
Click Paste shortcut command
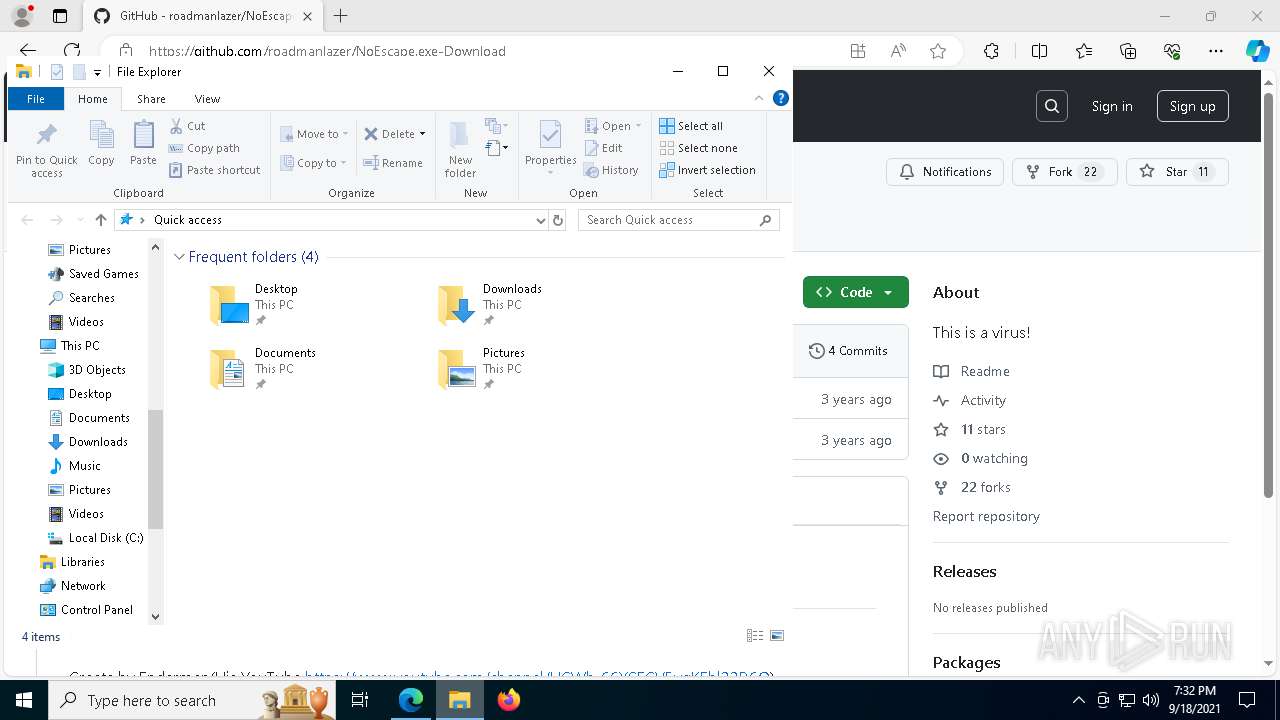(x=215, y=170)
